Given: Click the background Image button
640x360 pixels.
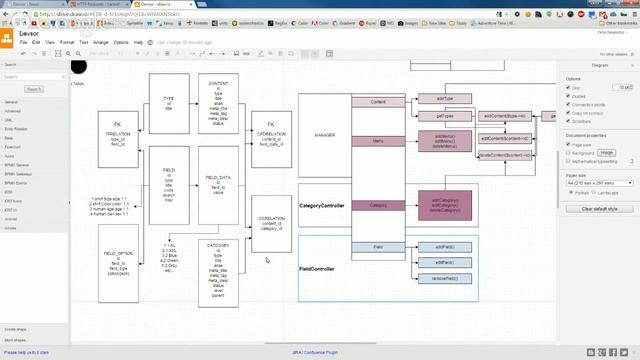Looking at the screenshot, I should pos(607,153).
